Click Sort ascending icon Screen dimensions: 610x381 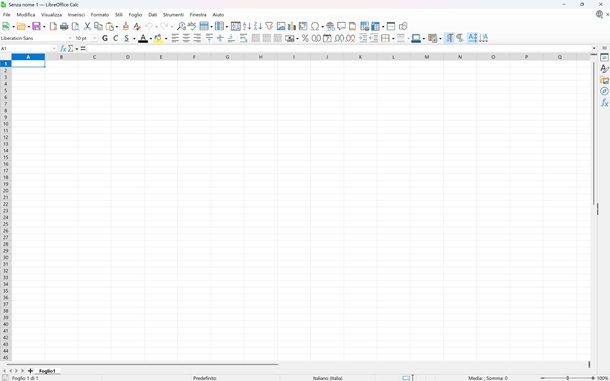tap(247, 26)
